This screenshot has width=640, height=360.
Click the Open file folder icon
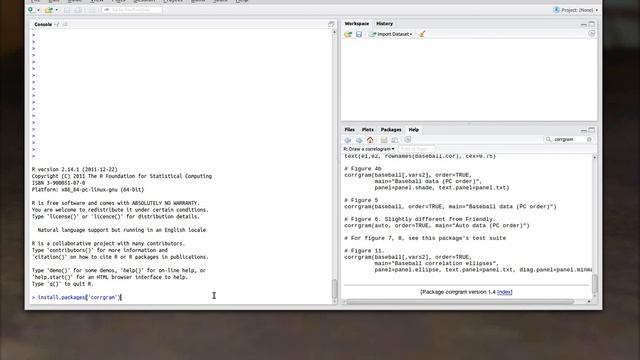(49, 10)
